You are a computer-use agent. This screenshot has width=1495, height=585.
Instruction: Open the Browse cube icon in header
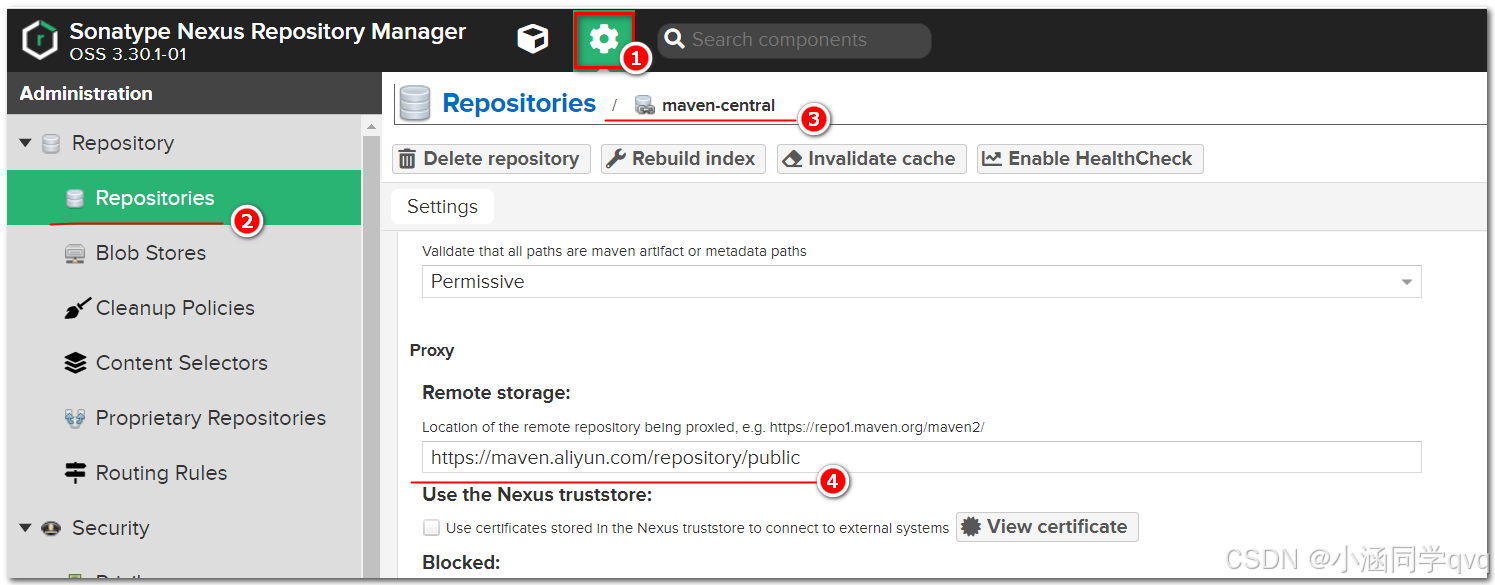coord(532,39)
